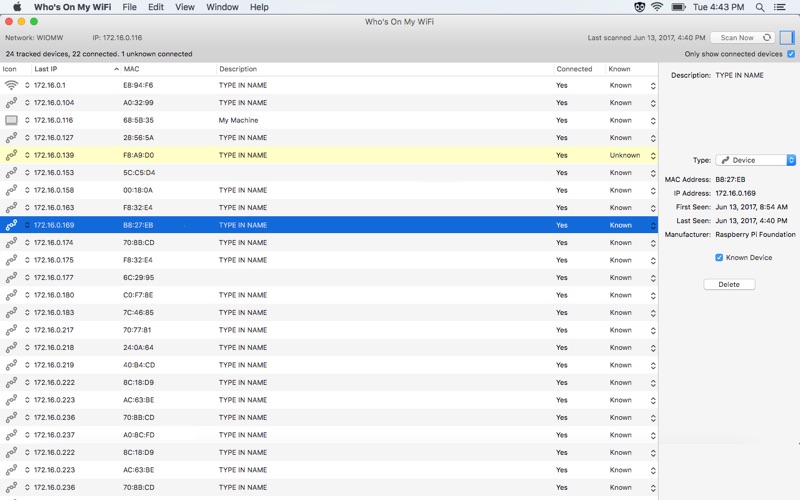Edit the TYPE IN NAME description for 172.16.0.180
This screenshot has height=500, width=800.
pos(243,295)
